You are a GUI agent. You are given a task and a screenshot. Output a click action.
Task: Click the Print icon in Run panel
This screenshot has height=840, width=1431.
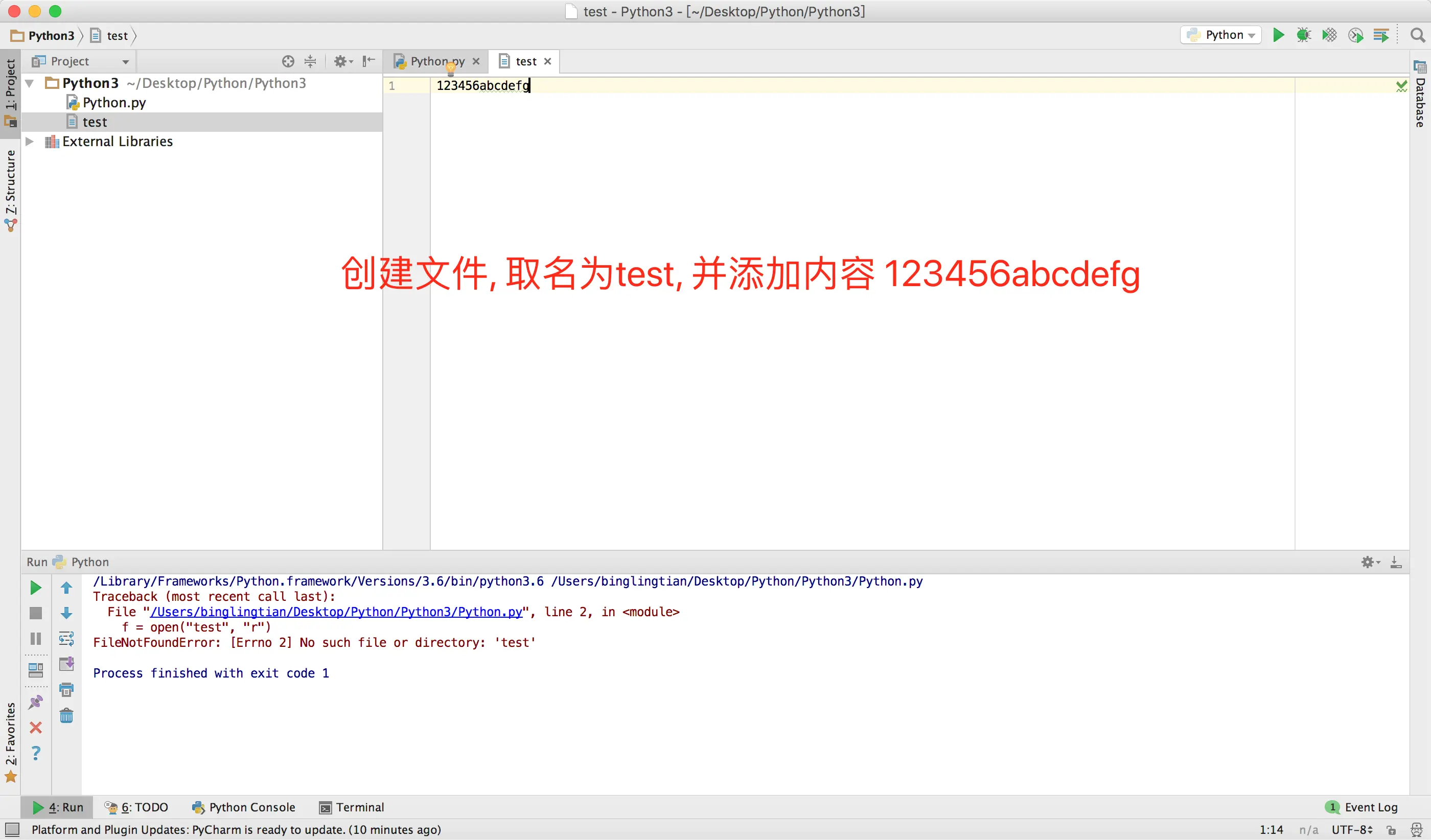[66, 690]
